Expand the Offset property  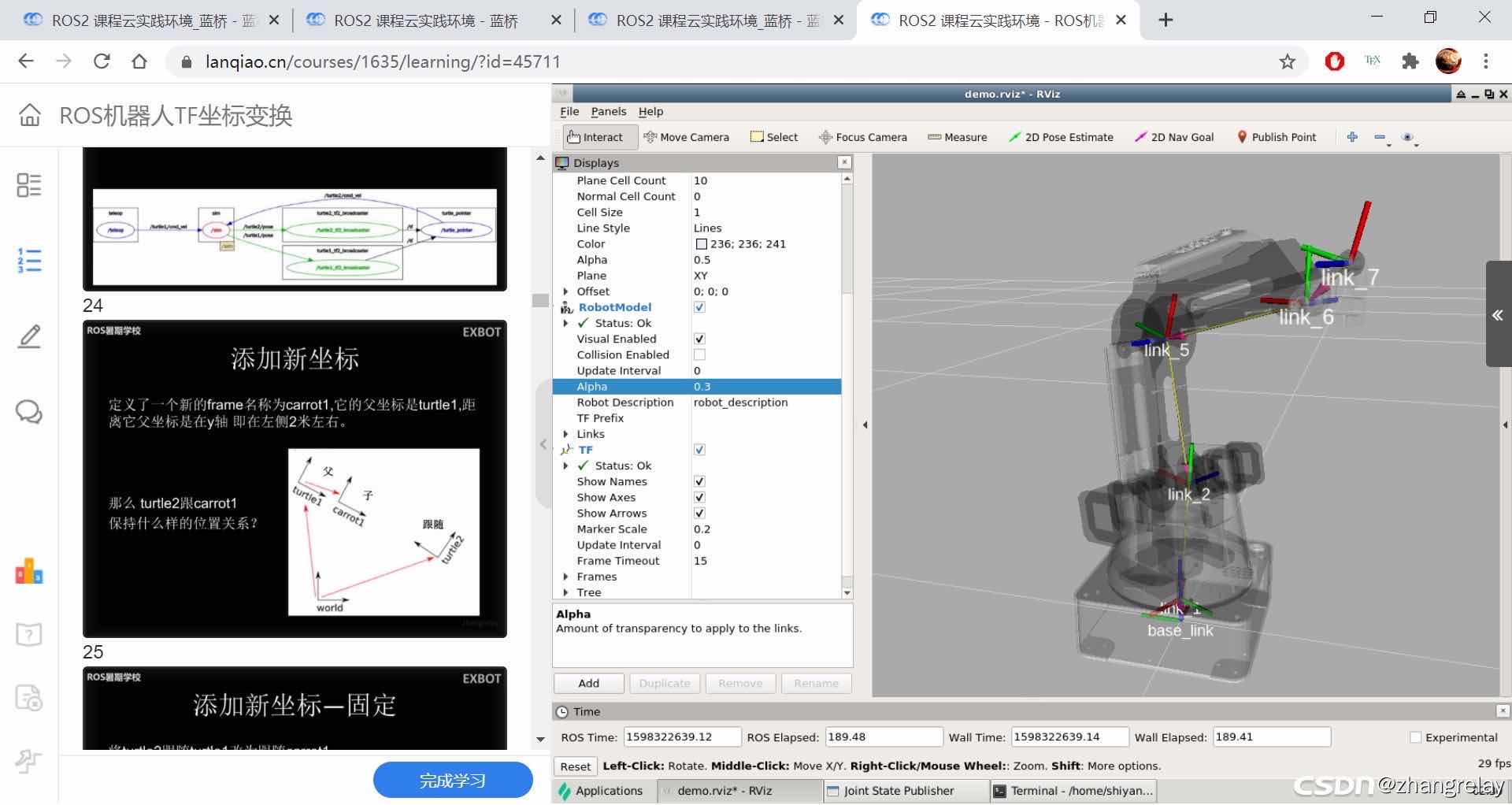tap(565, 291)
